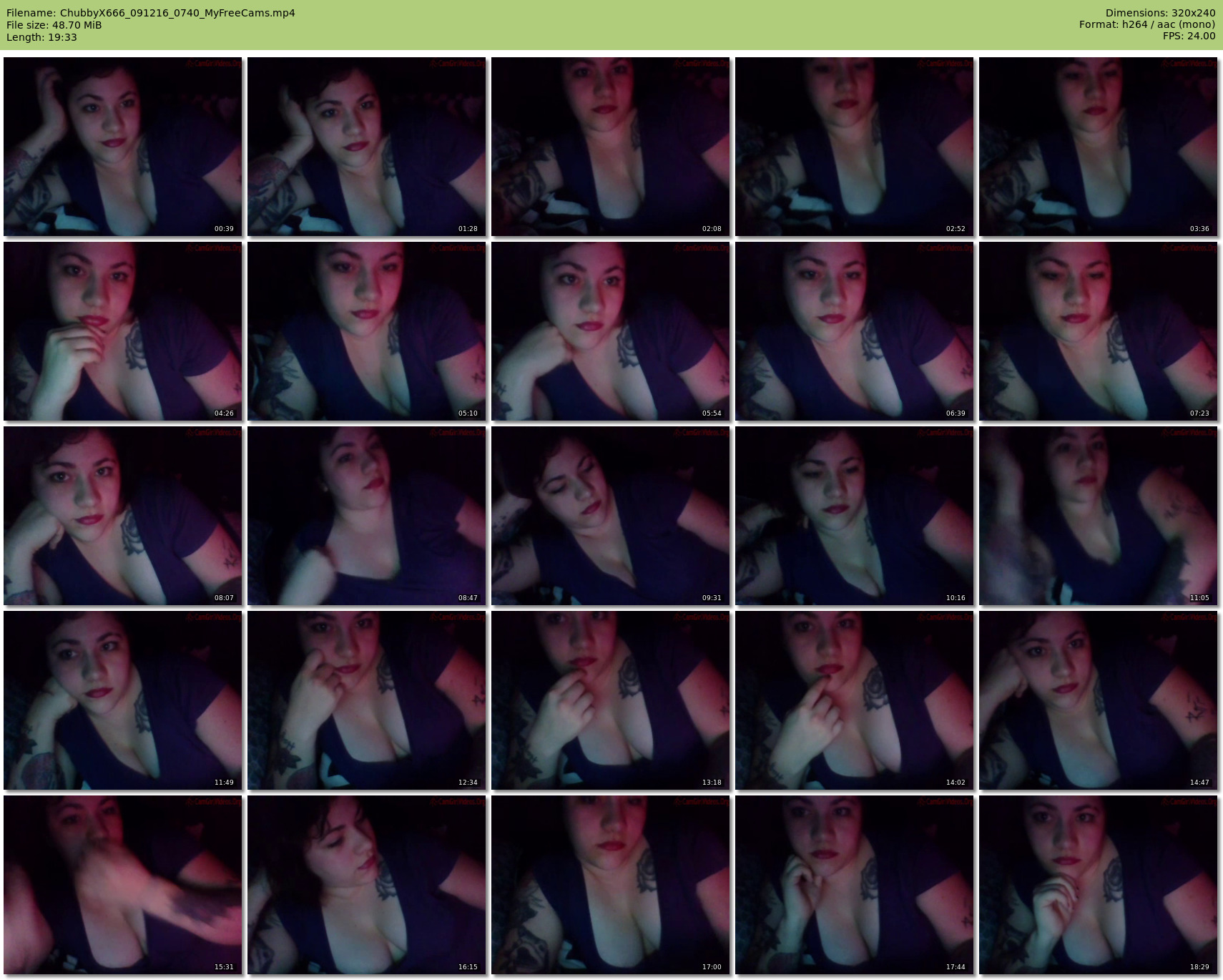Select the frame marked 01:28
1223x980 pixels.
click(x=367, y=147)
